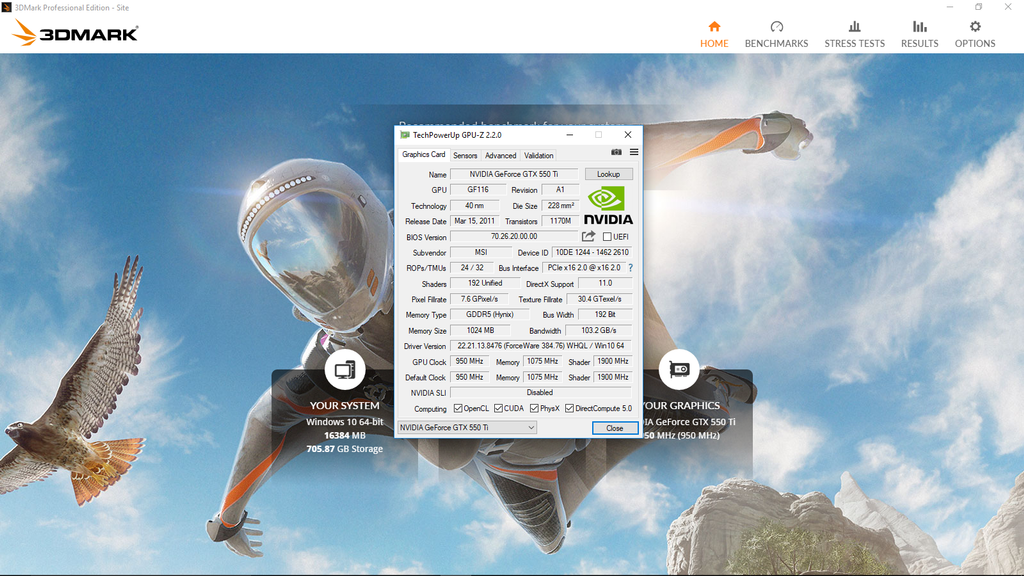The image size is (1024, 576).
Task: Open the 3DMark Home icon
Action: 714,27
